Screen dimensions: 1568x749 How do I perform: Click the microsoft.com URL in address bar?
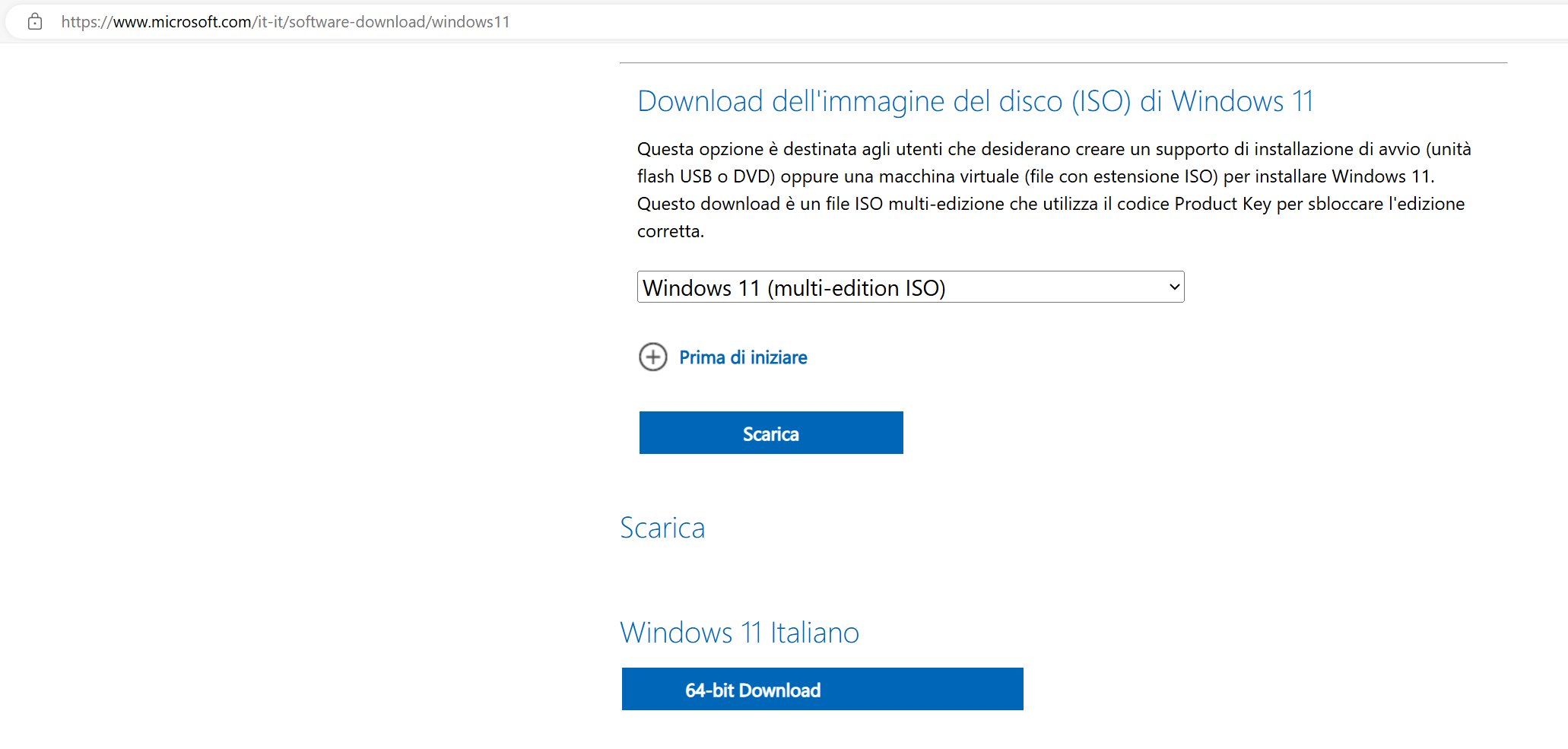285,22
